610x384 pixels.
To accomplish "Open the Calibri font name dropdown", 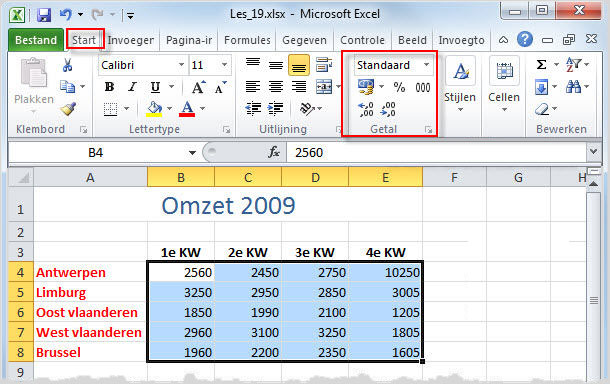I will tap(181, 65).
